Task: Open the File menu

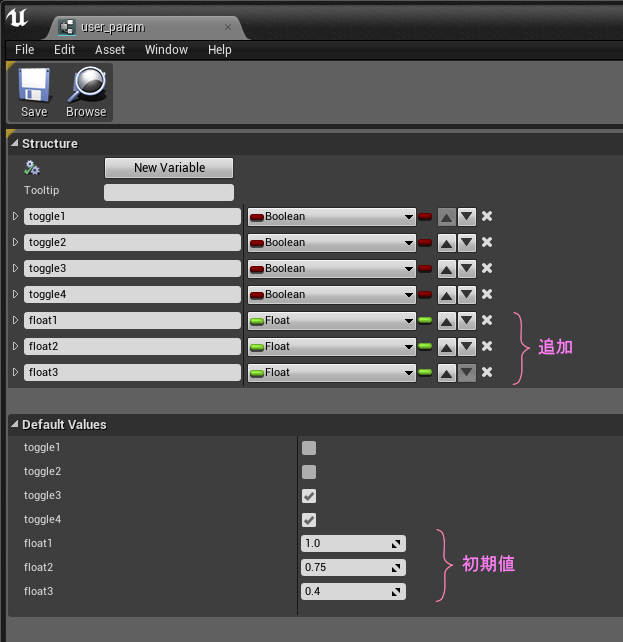Action: (x=25, y=50)
